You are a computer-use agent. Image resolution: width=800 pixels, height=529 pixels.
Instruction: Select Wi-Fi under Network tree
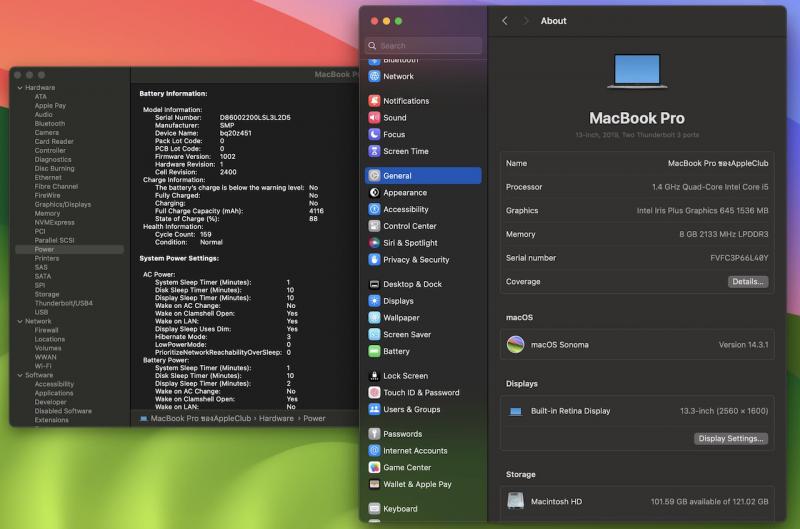tap(43, 366)
